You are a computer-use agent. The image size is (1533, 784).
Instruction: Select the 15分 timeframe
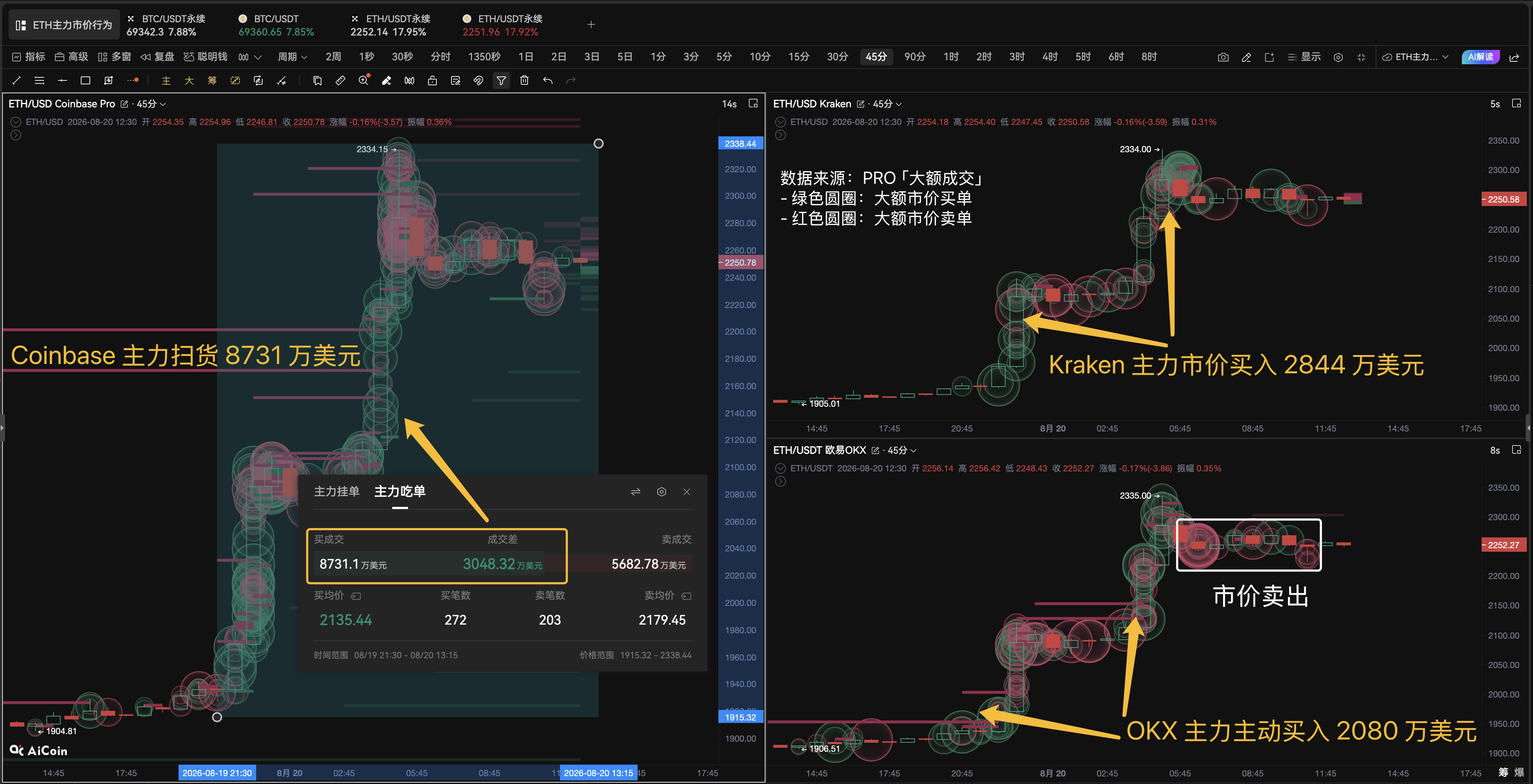(x=798, y=57)
